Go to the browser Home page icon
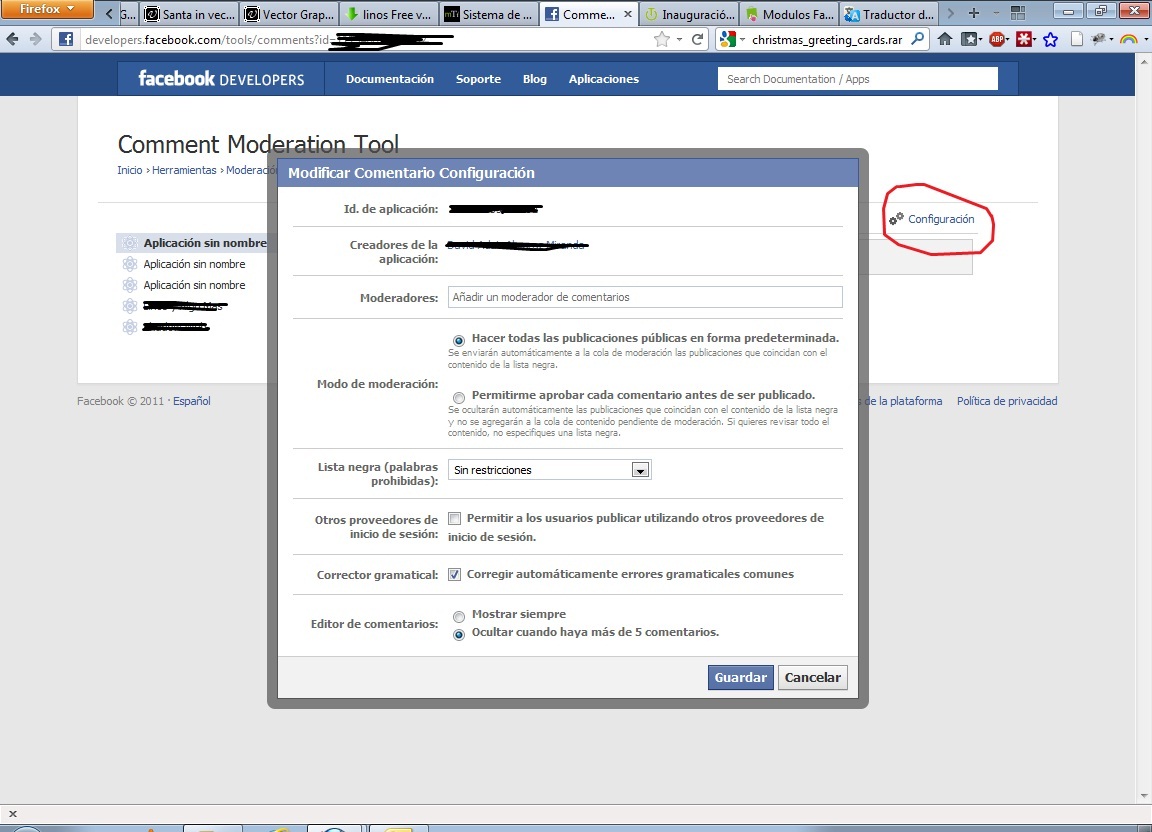 [x=945, y=40]
